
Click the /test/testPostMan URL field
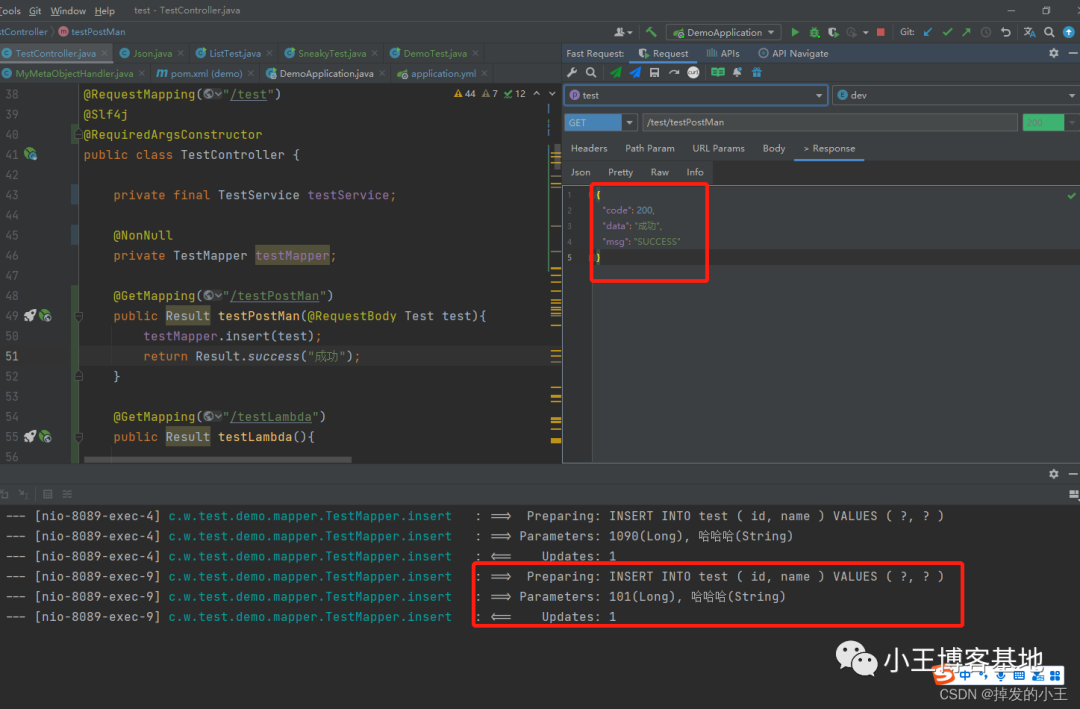828,122
